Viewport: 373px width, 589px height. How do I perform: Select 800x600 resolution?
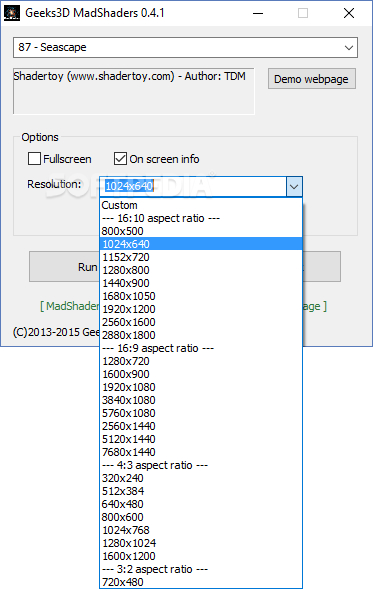[201, 517]
